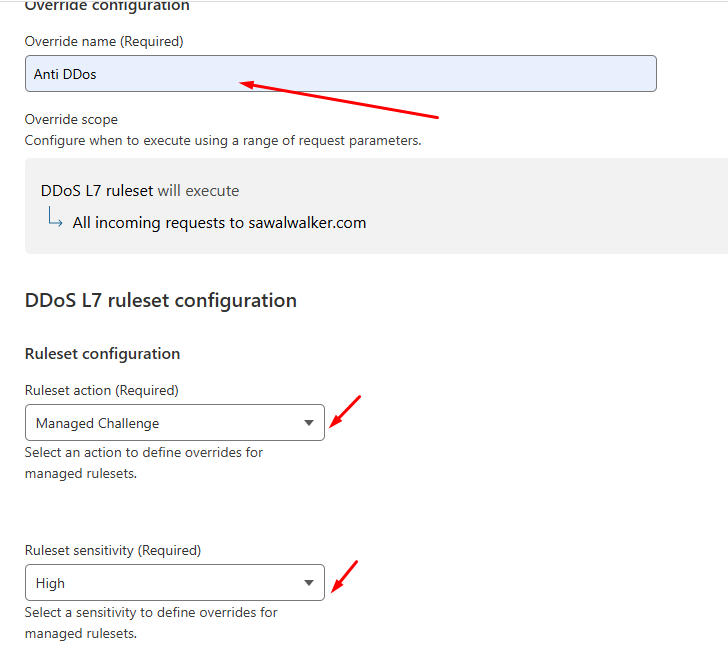728x663 pixels.
Task: Click the red arrow pointing at Override name field
Action: [x=340, y=101]
